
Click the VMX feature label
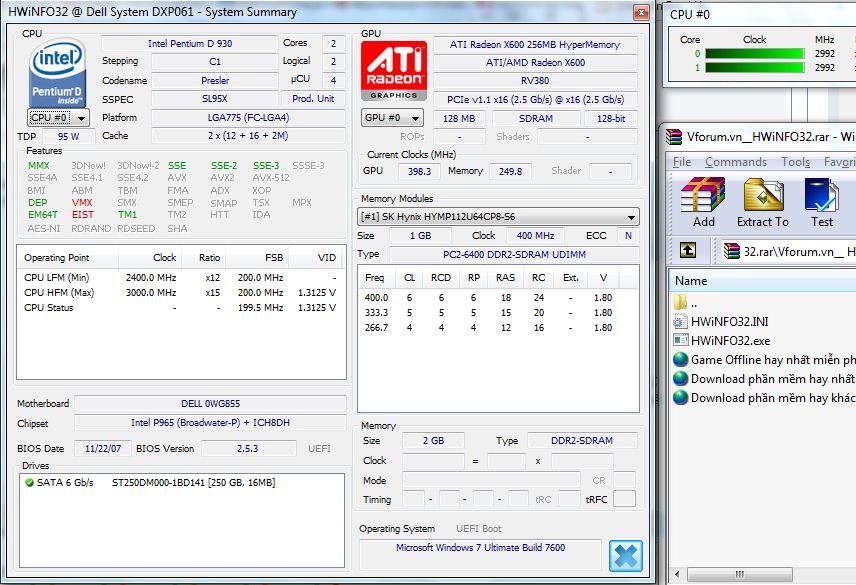pyautogui.click(x=82, y=202)
